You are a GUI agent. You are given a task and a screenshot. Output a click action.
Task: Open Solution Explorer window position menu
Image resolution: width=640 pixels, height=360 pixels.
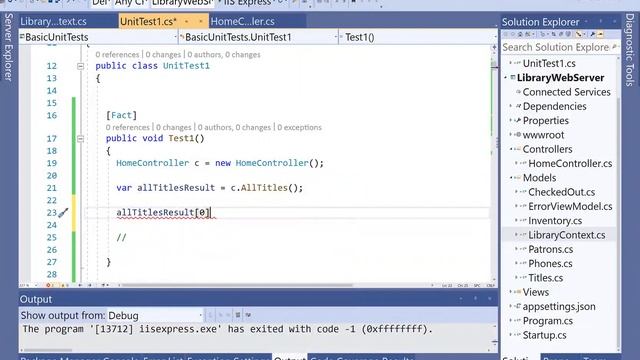click(587, 21)
